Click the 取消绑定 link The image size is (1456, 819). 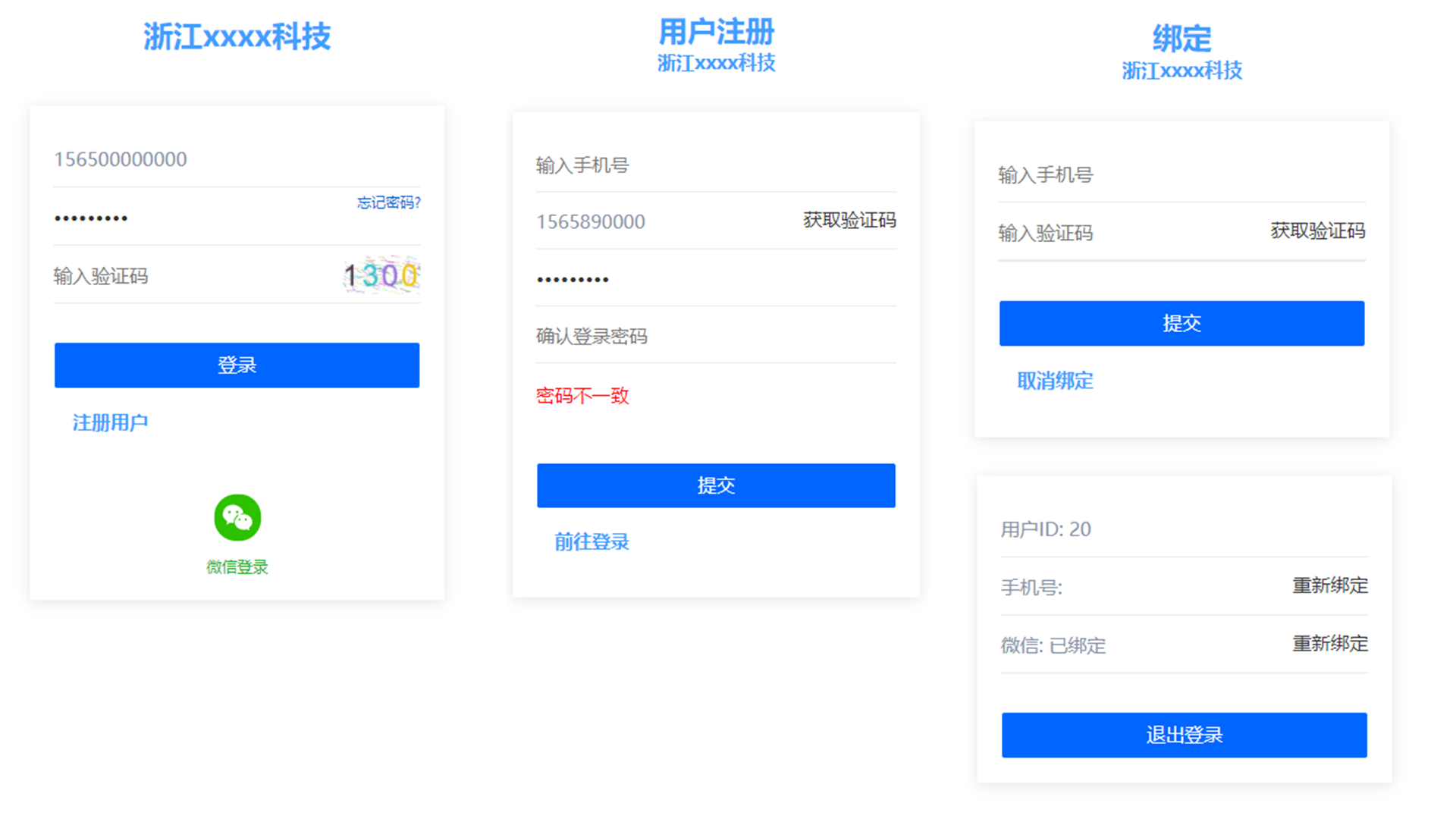click(1055, 381)
